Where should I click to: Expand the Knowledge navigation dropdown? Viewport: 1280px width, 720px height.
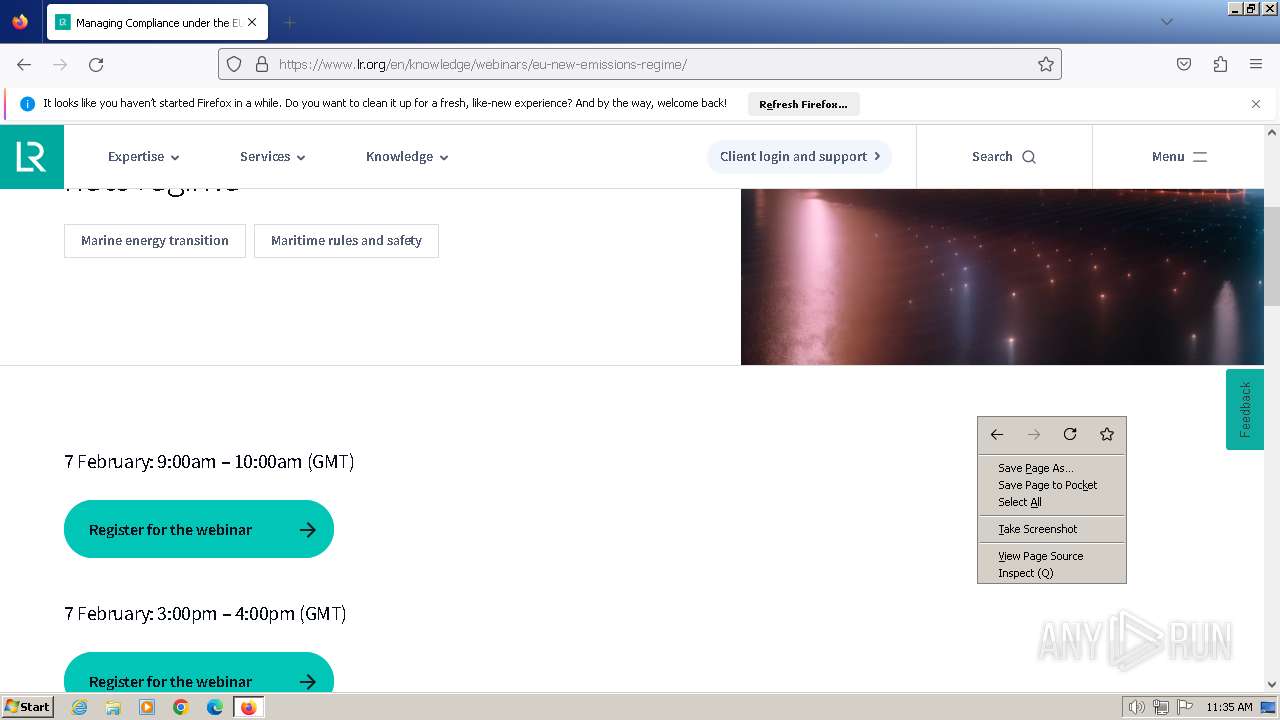point(407,157)
